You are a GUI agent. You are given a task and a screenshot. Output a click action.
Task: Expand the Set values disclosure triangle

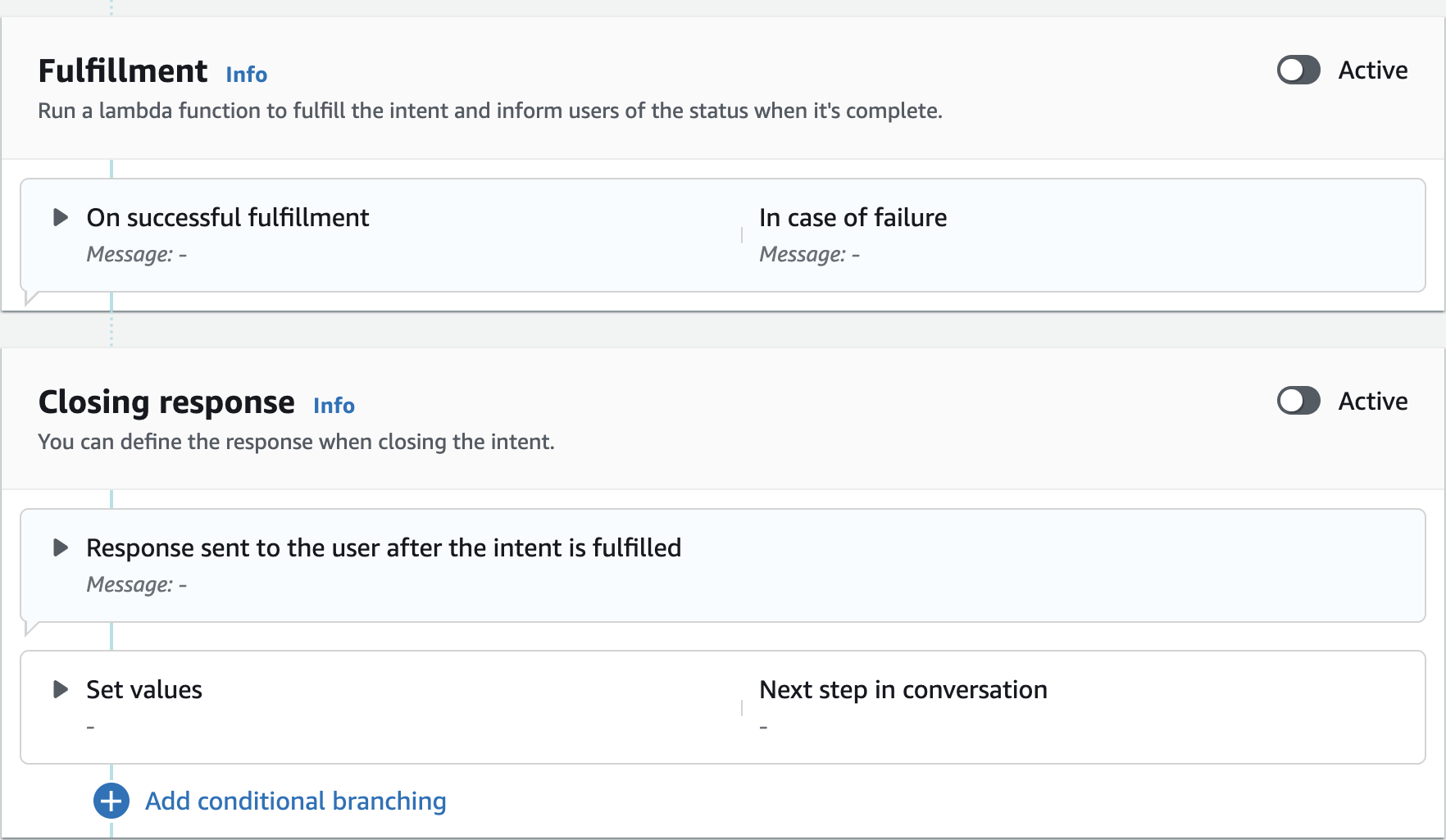click(x=60, y=689)
